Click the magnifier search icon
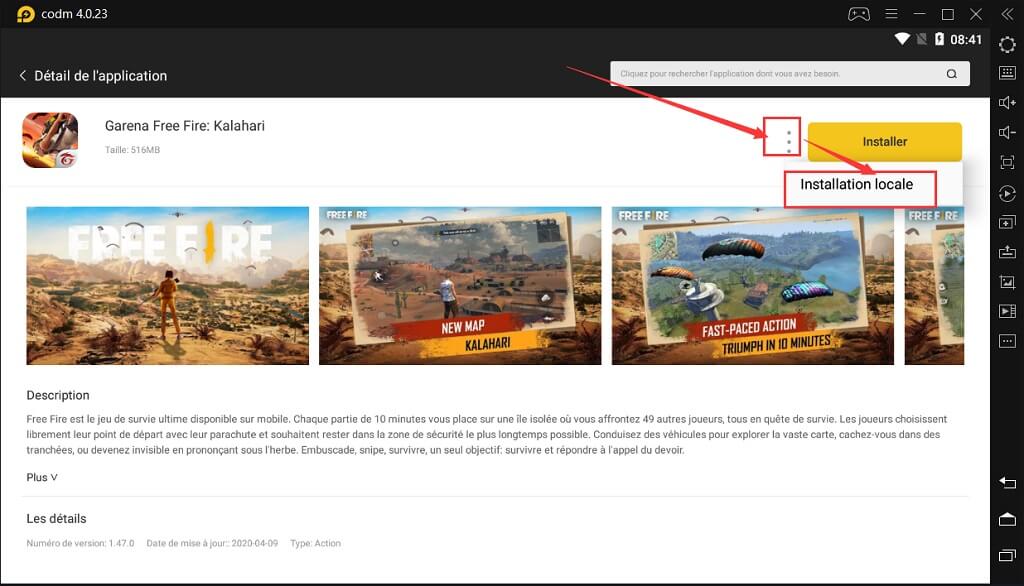This screenshot has height=586, width=1024. 952,74
